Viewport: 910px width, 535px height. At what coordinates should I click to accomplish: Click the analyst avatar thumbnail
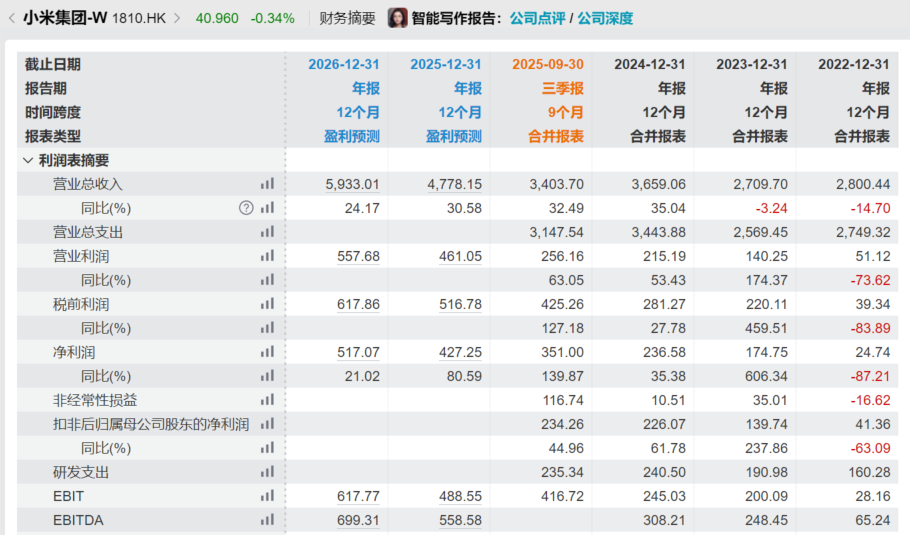pyautogui.click(x=397, y=18)
